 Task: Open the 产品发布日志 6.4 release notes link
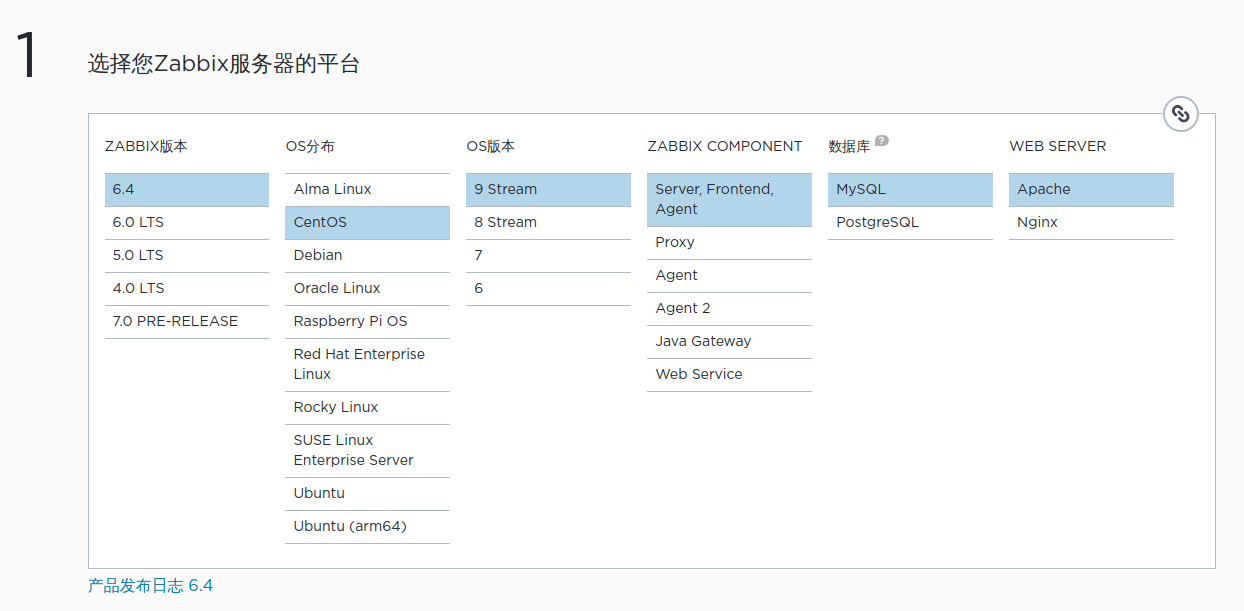point(150,585)
